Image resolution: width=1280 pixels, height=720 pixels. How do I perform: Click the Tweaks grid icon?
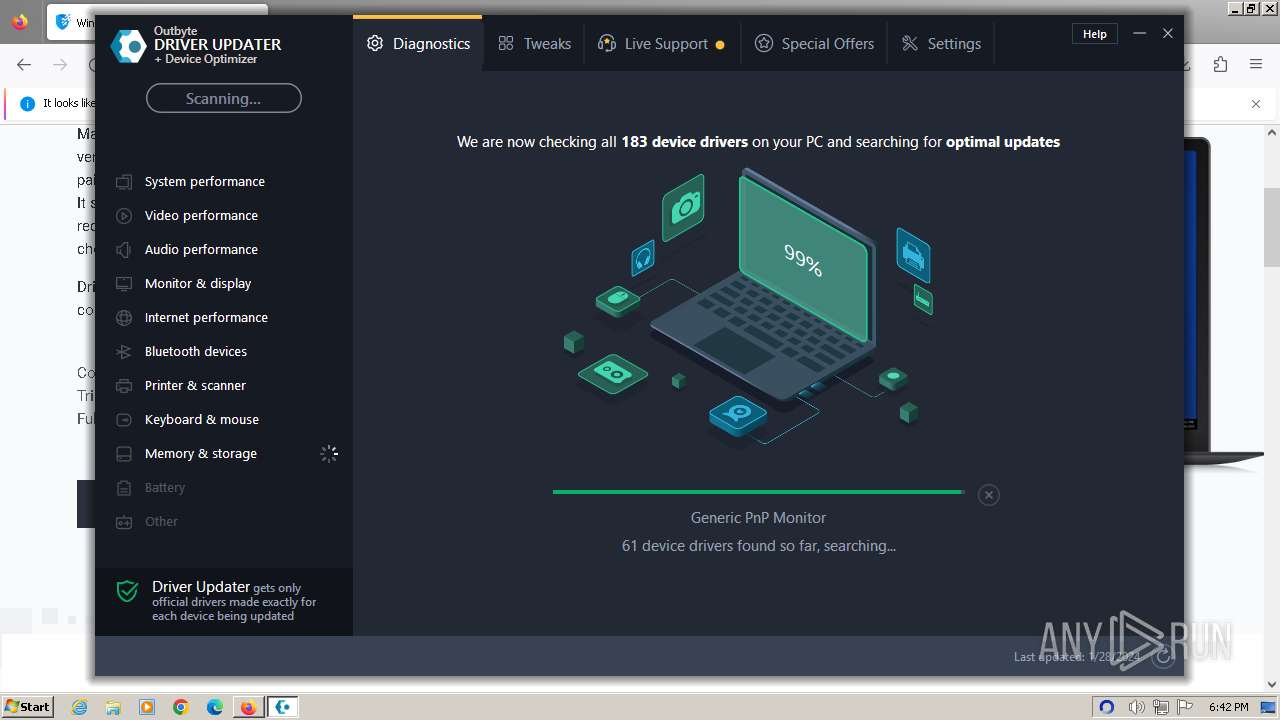(x=506, y=44)
